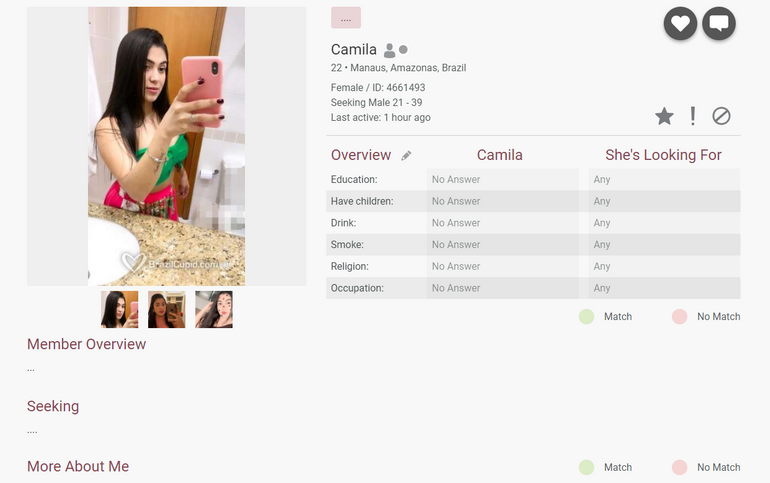This screenshot has width=770, height=483.
Task: Select third thumbnail with face filter photo
Action: 214,309
